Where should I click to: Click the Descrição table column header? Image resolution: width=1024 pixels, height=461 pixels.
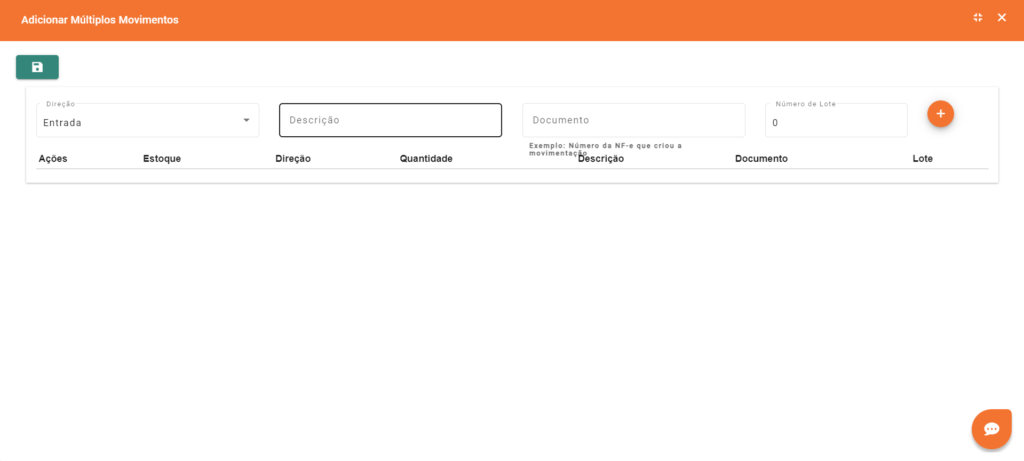click(601, 159)
